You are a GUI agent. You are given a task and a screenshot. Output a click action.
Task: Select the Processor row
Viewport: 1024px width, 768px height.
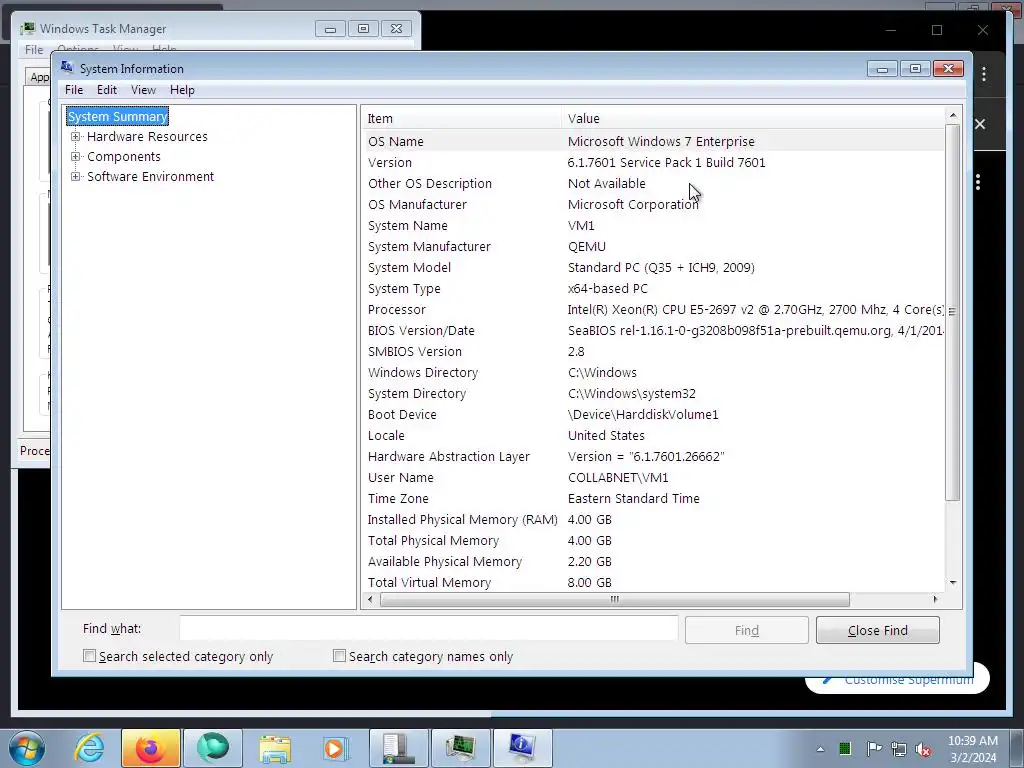pos(653,309)
